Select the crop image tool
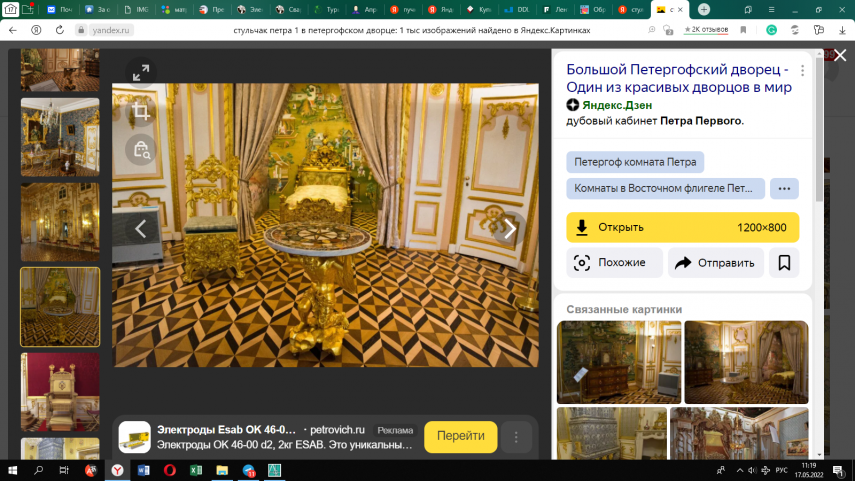This screenshot has width=855, height=481. [x=141, y=111]
